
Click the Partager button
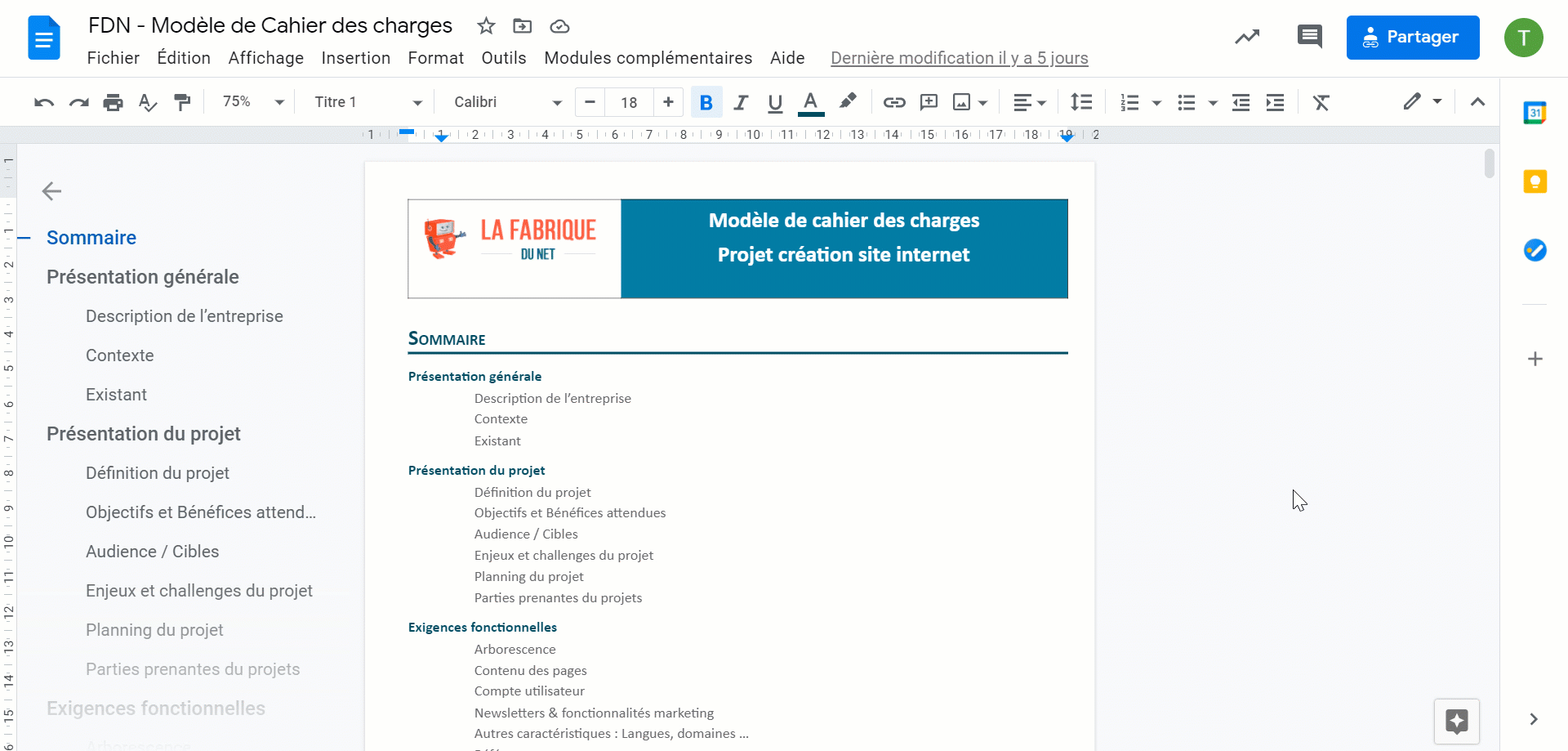tap(1412, 38)
